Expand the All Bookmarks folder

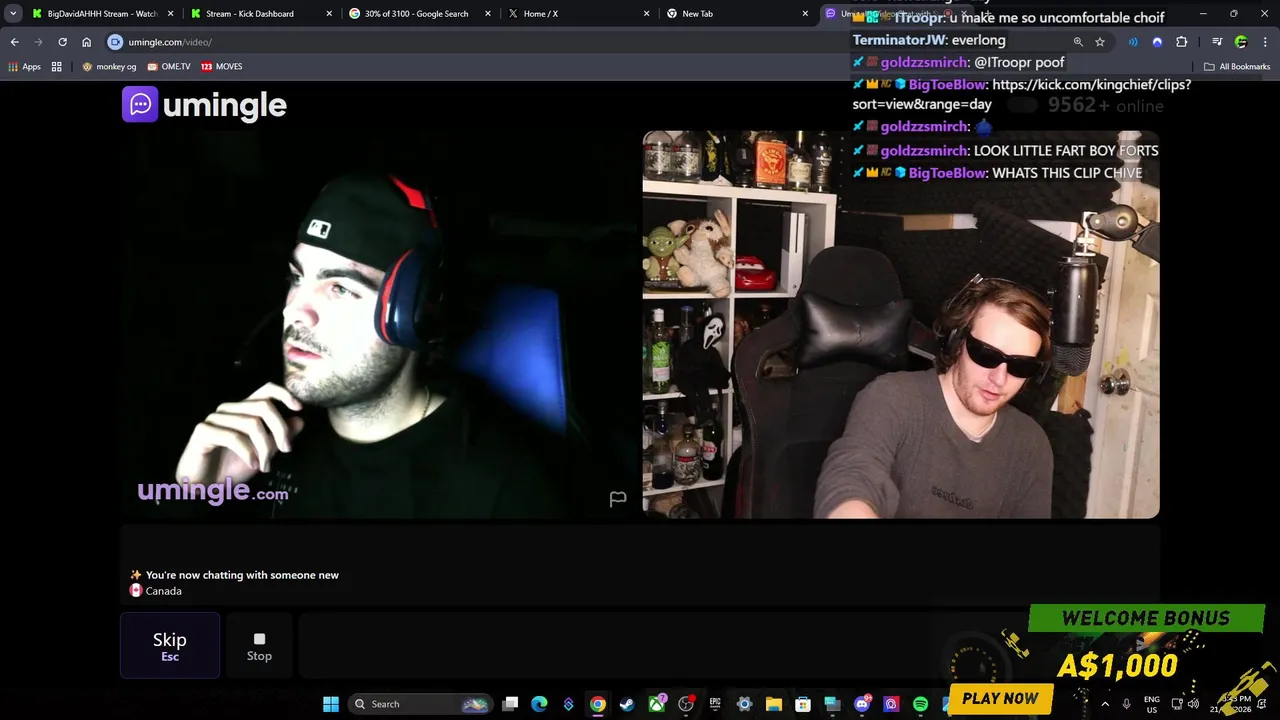point(1237,67)
